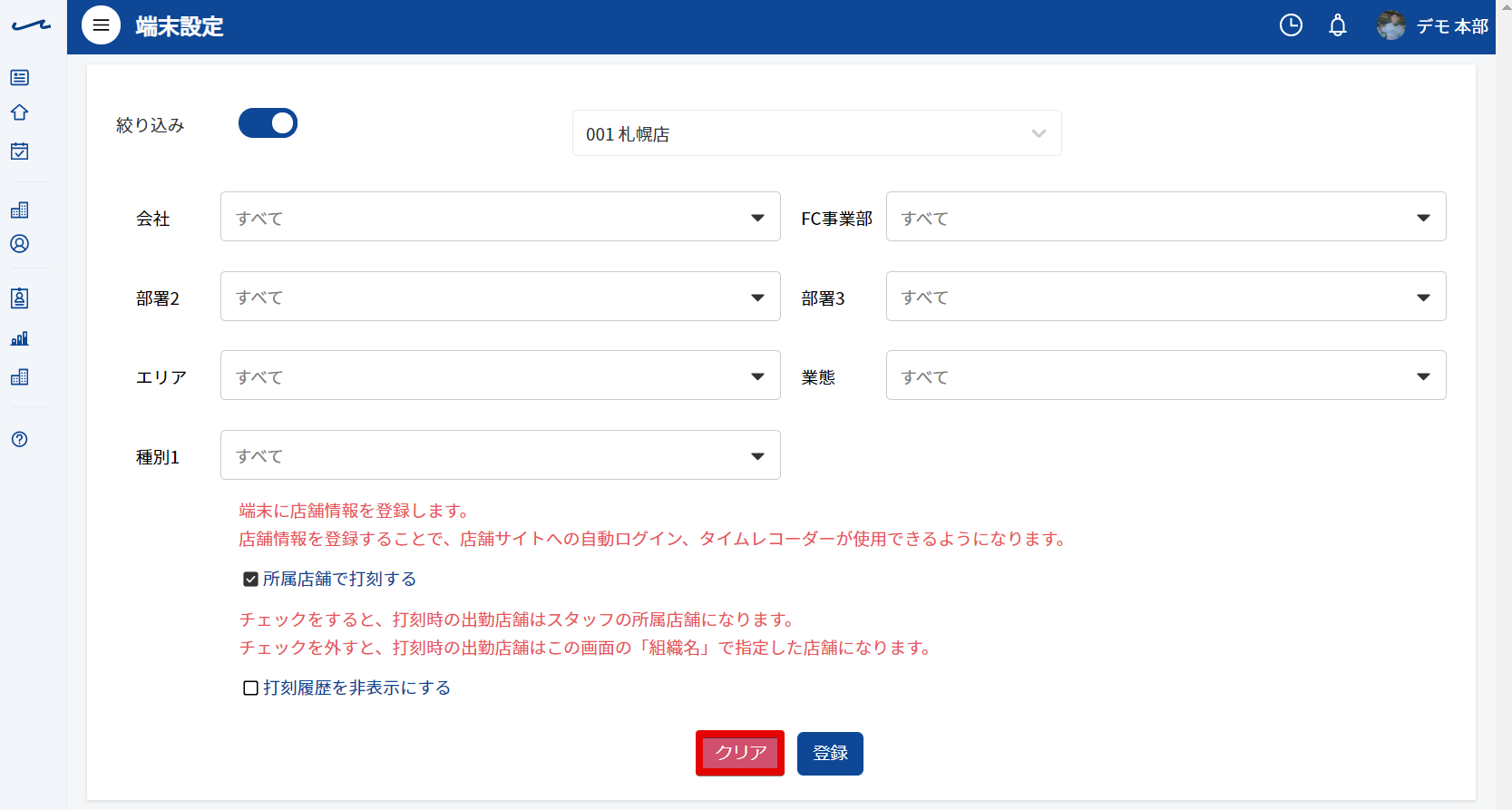Viewport: 1512px width, 810px height.
Task: Toggle the 絞り込み filter switch off
Action: pos(268,123)
